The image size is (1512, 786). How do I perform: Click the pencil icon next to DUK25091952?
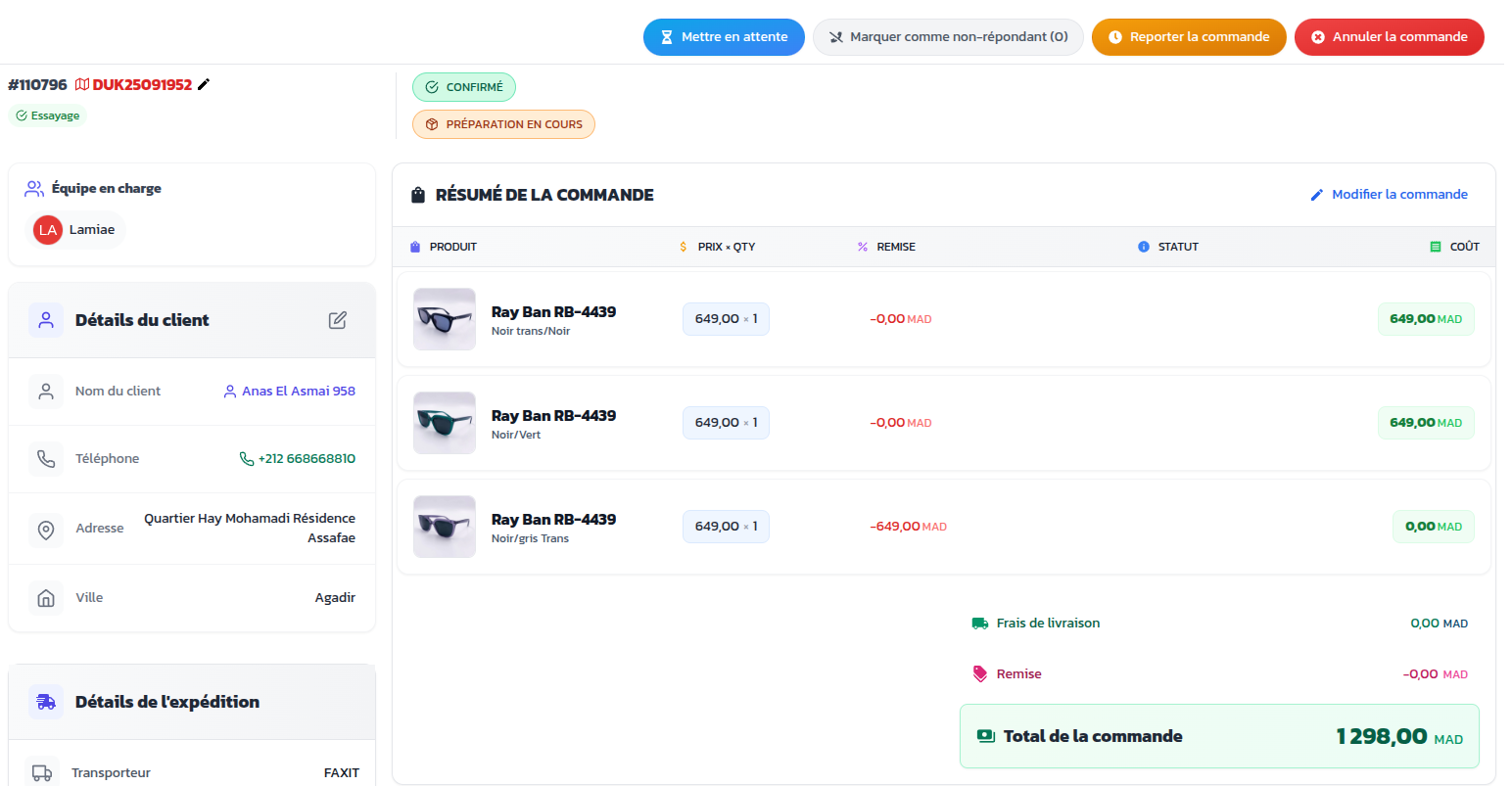(204, 84)
